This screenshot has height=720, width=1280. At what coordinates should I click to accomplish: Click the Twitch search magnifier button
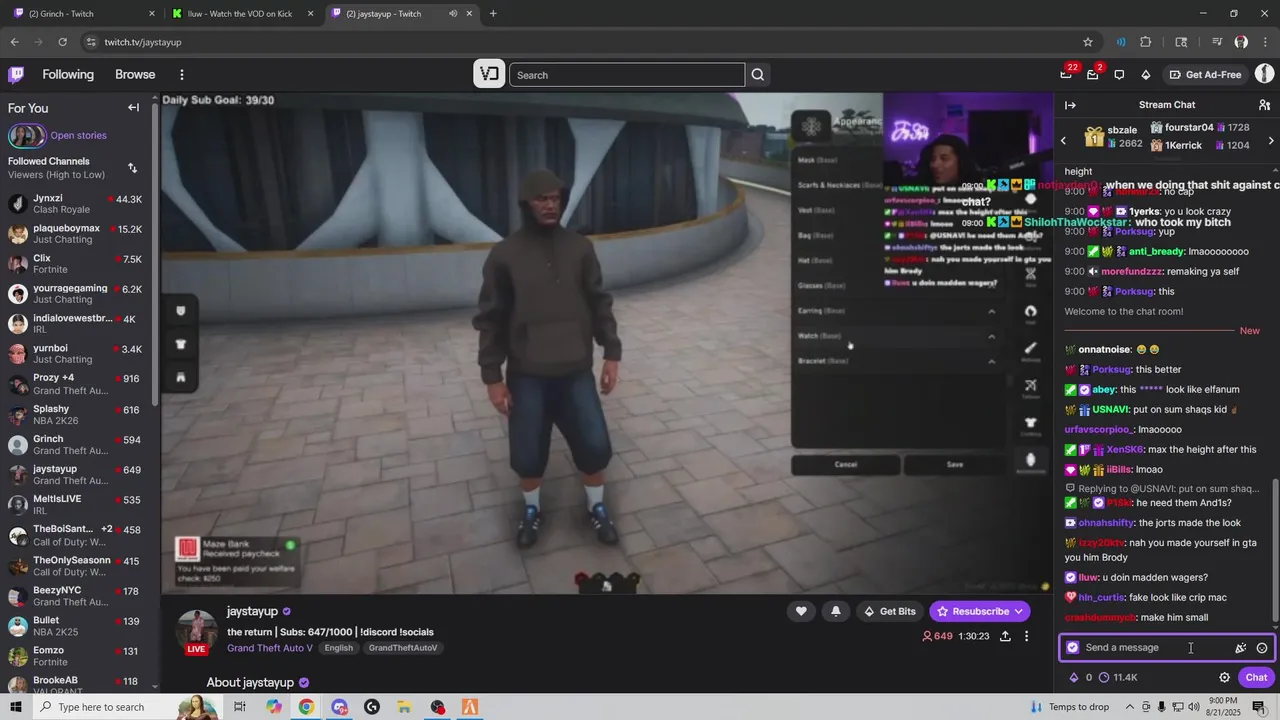coord(758,75)
